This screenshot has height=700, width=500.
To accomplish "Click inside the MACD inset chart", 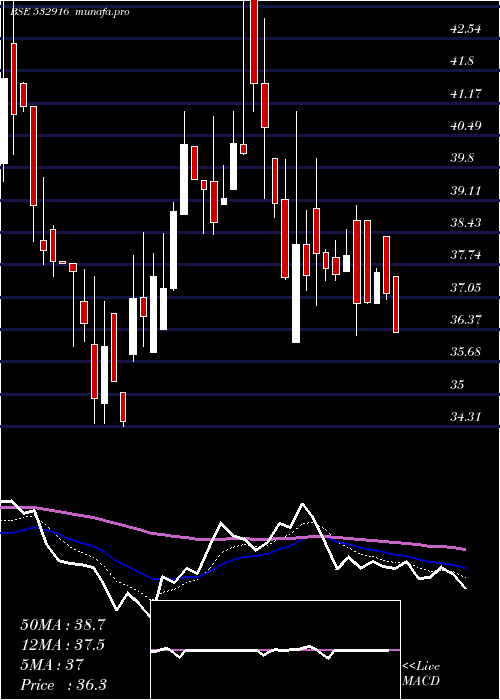I will tap(275, 650).
